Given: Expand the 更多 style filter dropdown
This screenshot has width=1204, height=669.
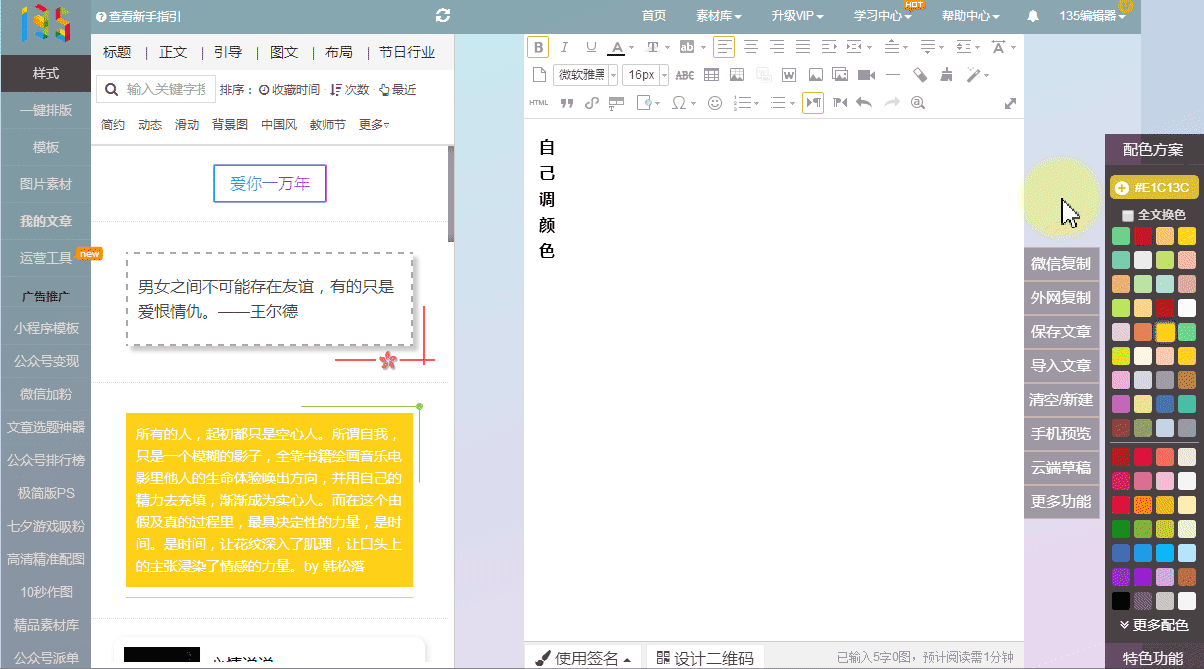Looking at the screenshot, I should pyautogui.click(x=374, y=125).
